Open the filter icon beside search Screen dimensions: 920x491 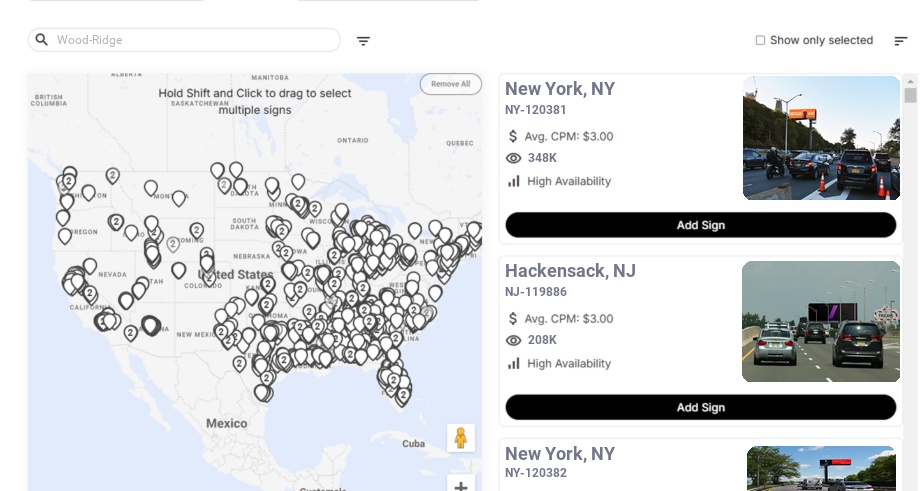click(x=363, y=41)
